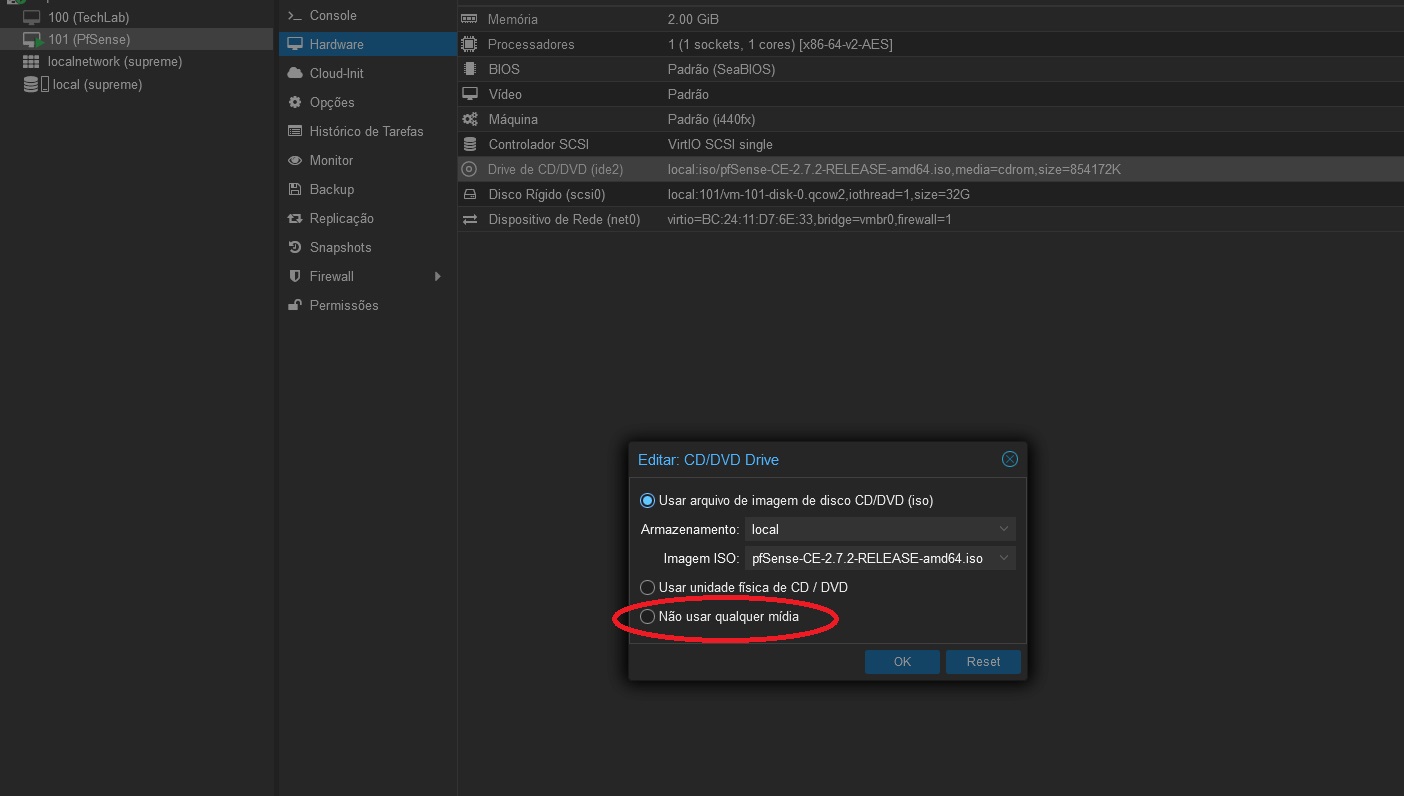
Task: Click the Permissões unlock icon
Action: (x=295, y=305)
